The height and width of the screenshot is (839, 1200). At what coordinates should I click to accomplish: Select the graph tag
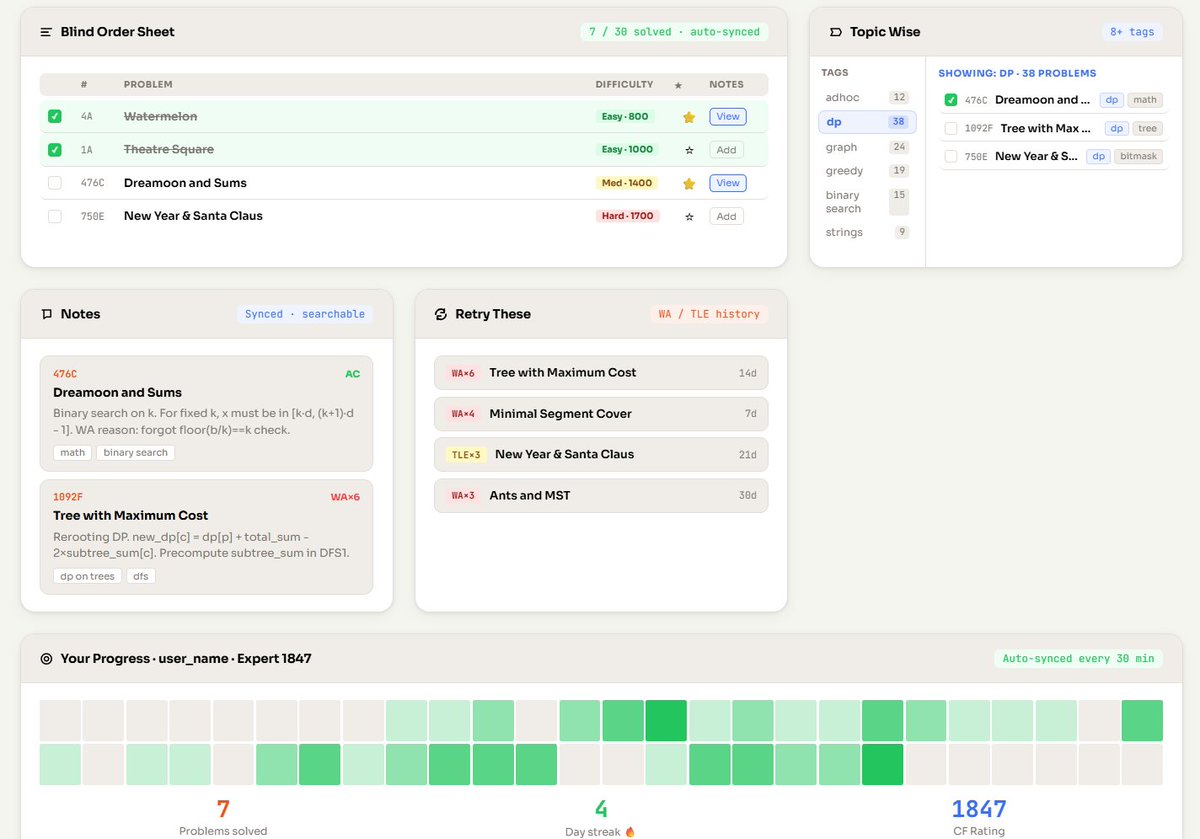pos(867,147)
